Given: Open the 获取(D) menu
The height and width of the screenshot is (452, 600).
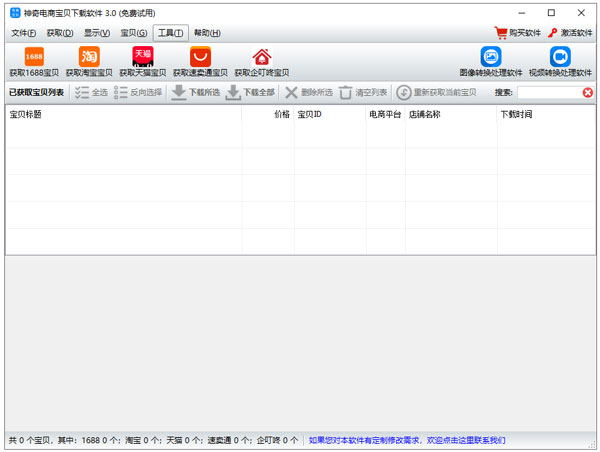Looking at the screenshot, I should pyautogui.click(x=60, y=33).
